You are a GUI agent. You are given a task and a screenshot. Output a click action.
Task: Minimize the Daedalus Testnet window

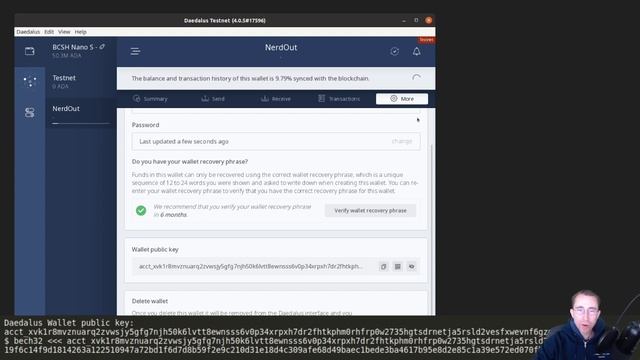404,20
